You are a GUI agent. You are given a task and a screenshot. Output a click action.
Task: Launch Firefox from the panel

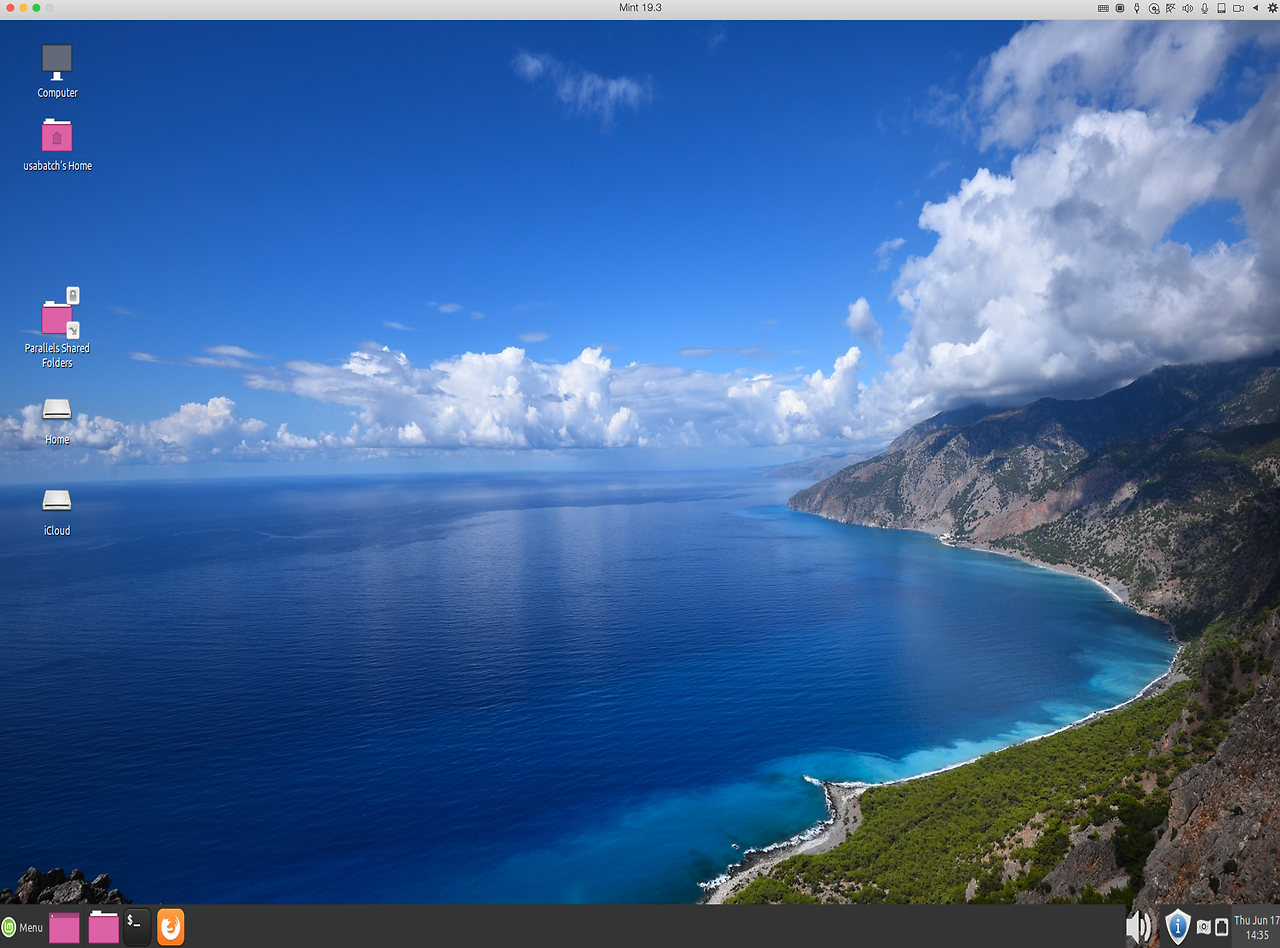click(x=171, y=927)
